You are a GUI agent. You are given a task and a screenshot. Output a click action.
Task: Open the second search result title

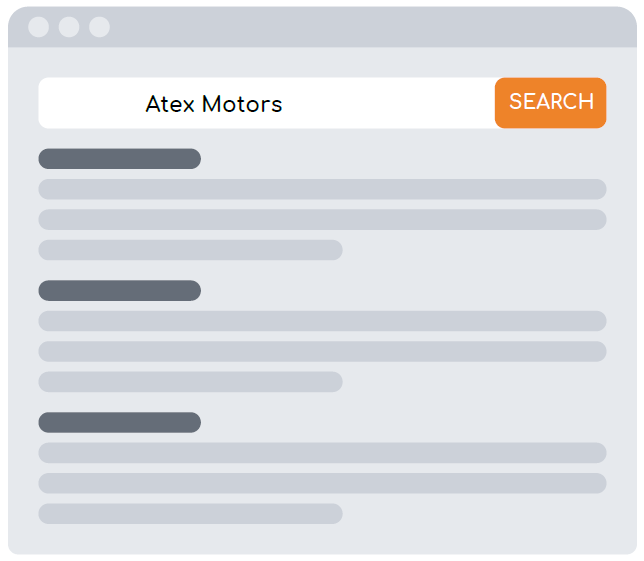pyautogui.click(x=119, y=291)
